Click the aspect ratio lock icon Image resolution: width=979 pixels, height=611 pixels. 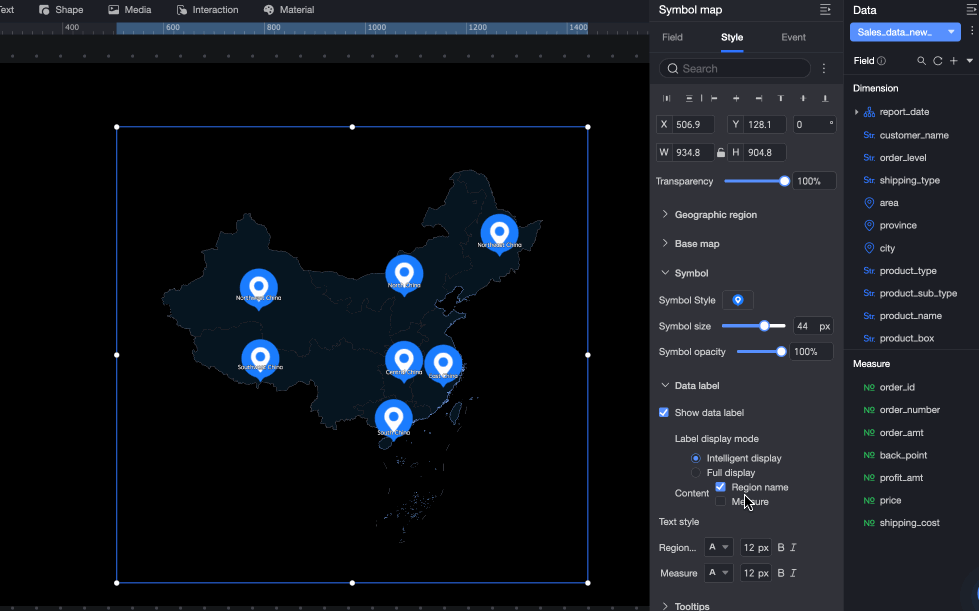[721, 153]
